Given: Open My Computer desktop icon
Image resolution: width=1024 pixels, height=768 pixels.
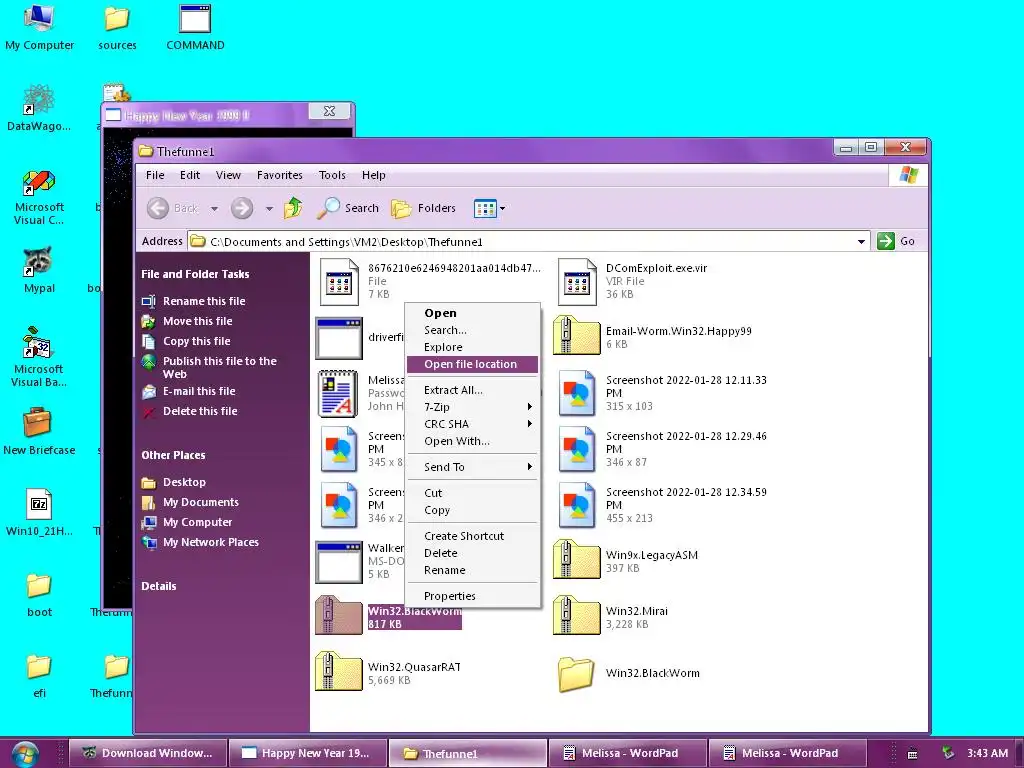Looking at the screenshot, I should pos(39,27).
